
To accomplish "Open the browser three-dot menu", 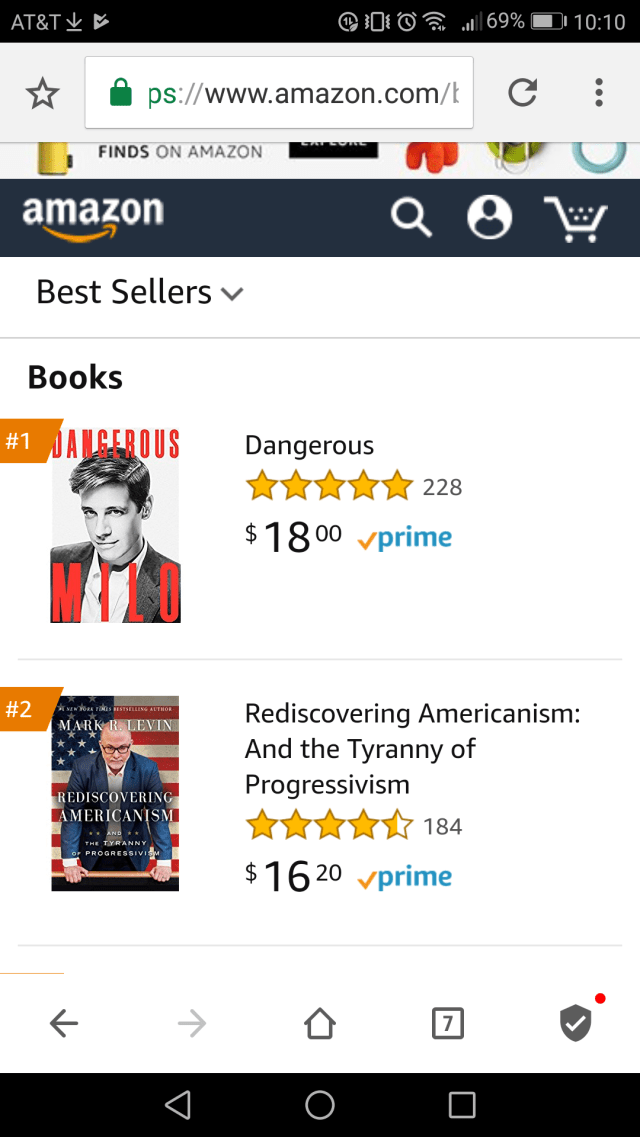I will pyautogui.click(x=598, y=93).
